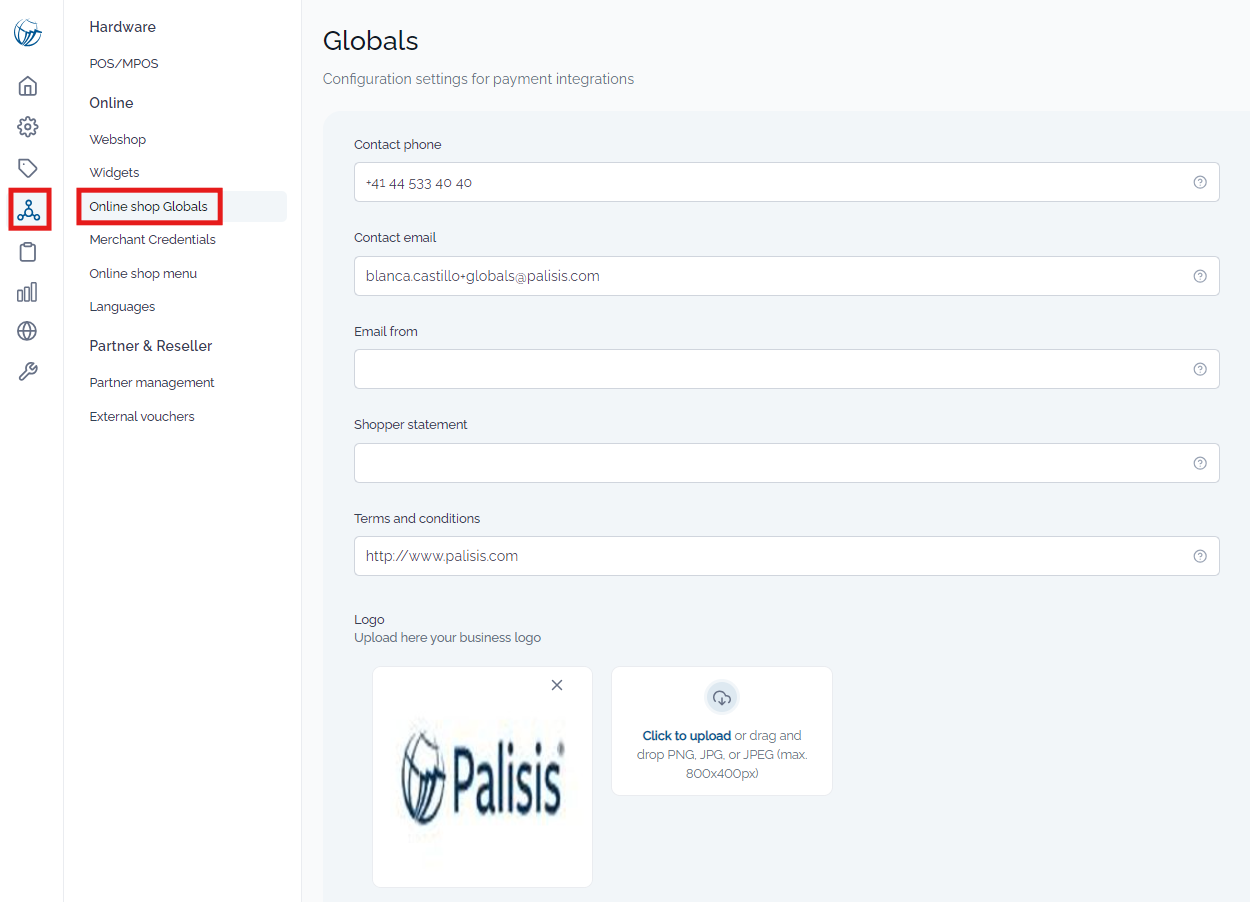
Task: Click the Partner & Reseller heading
Action: tap(151, 346)
